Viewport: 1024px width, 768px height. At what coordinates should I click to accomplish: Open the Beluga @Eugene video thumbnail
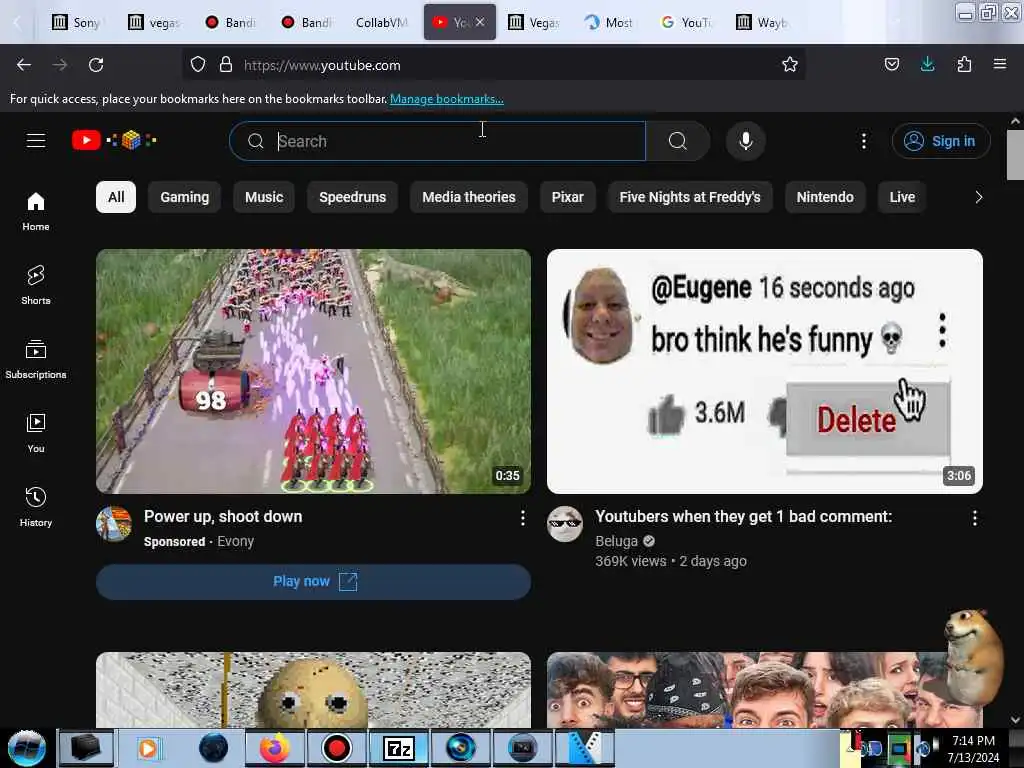click(765, 371)
